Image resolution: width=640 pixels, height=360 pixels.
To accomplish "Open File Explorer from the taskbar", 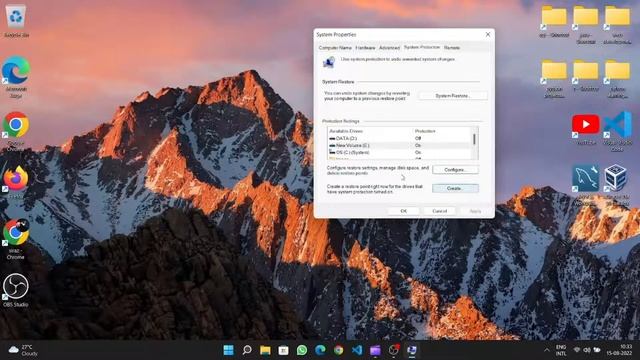I will point(265,350).
